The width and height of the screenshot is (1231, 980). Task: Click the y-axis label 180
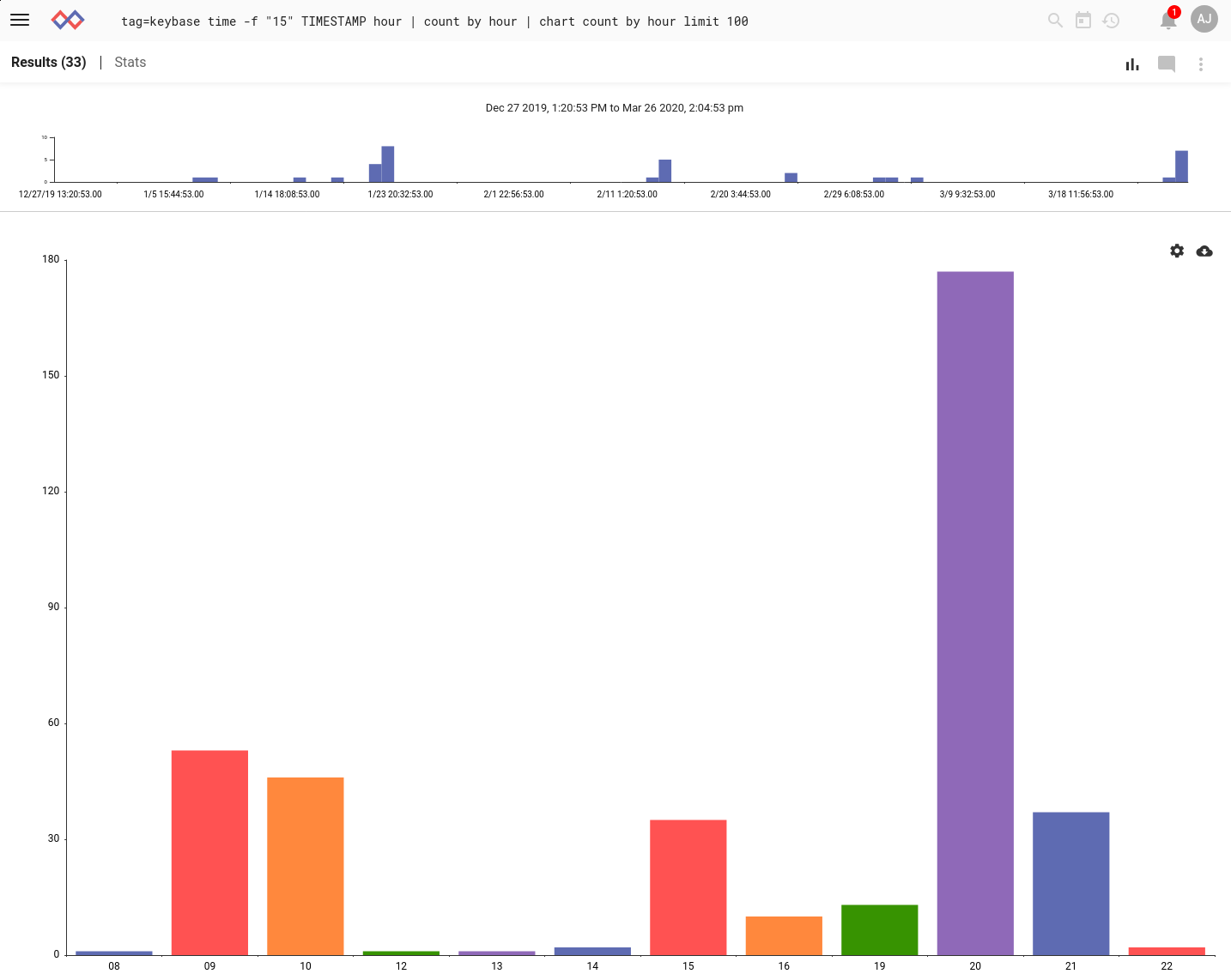51,259
